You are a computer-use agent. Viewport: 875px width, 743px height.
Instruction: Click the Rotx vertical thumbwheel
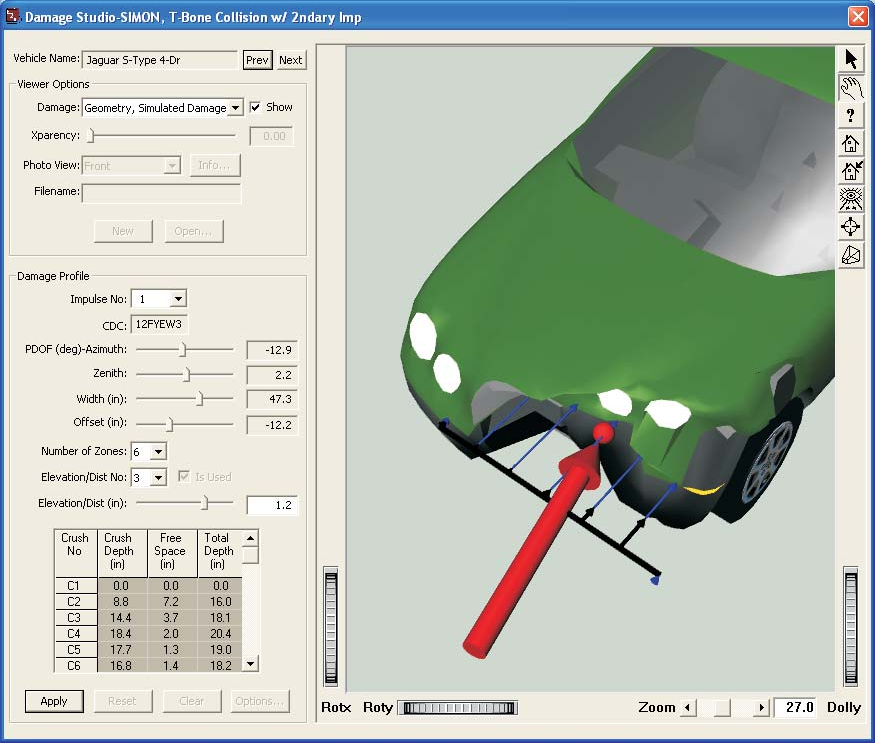[331, 626]
